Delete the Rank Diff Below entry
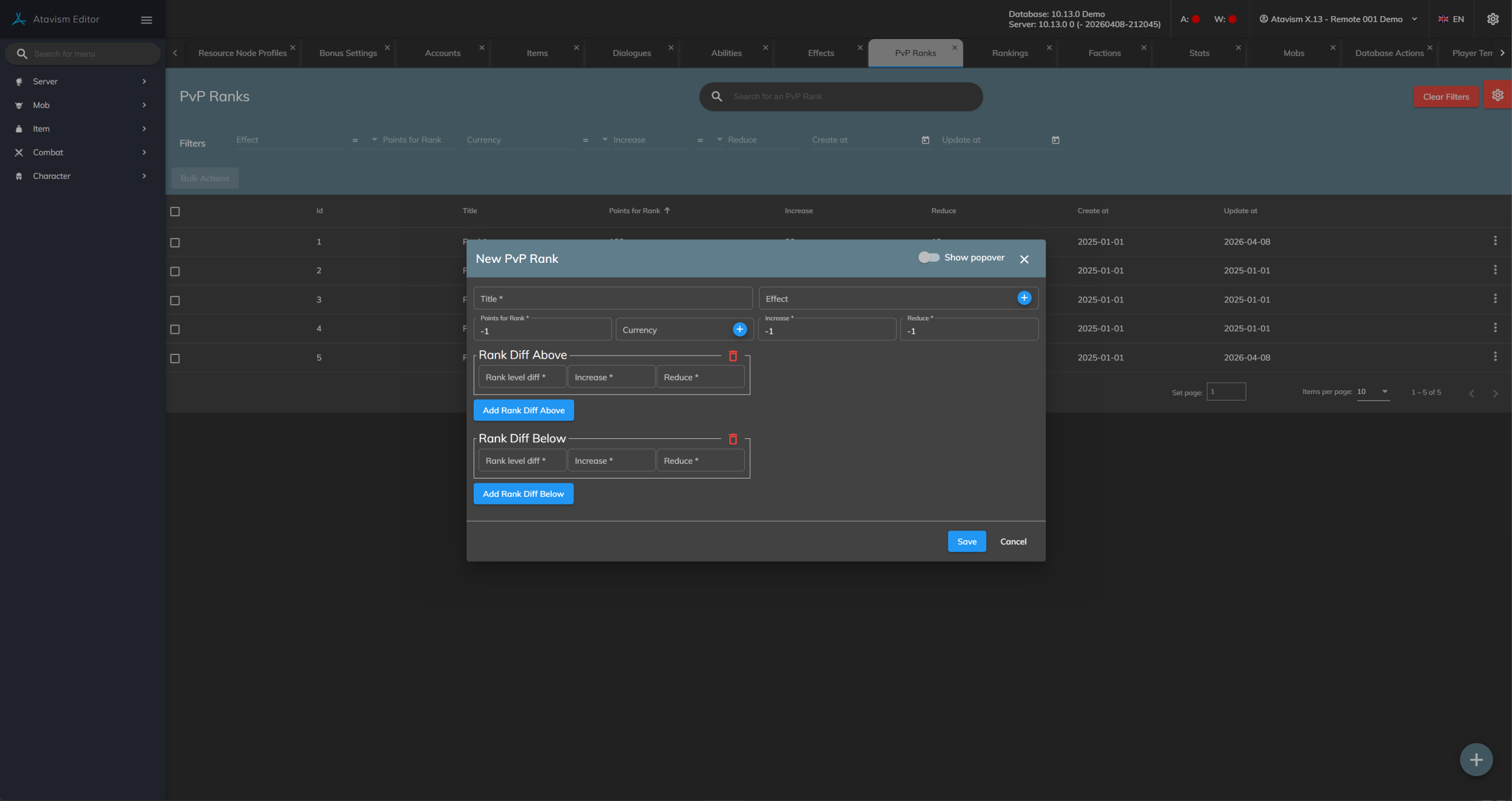Screen dimensions: 1512x801 tap(733, 439)
